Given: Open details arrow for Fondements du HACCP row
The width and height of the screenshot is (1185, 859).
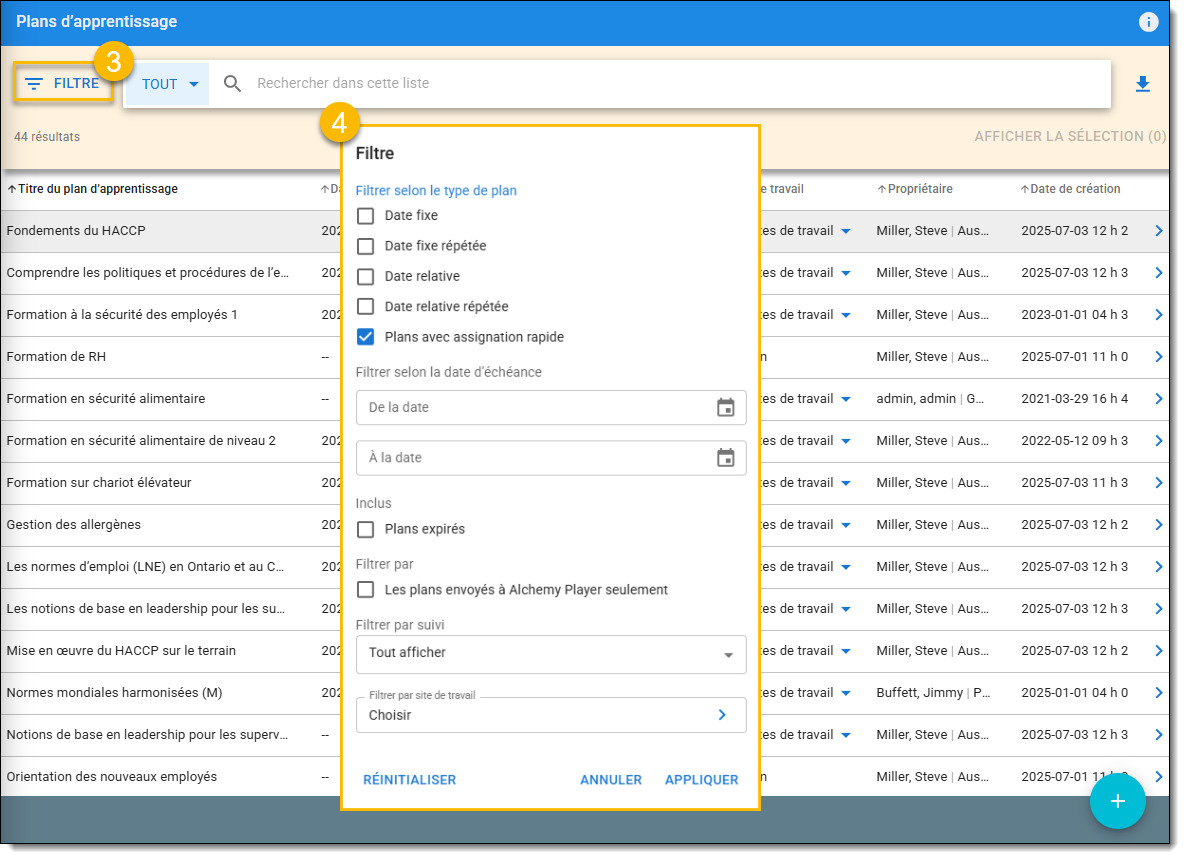Looking at the screenshot, I should click(x=1158, y=231).
